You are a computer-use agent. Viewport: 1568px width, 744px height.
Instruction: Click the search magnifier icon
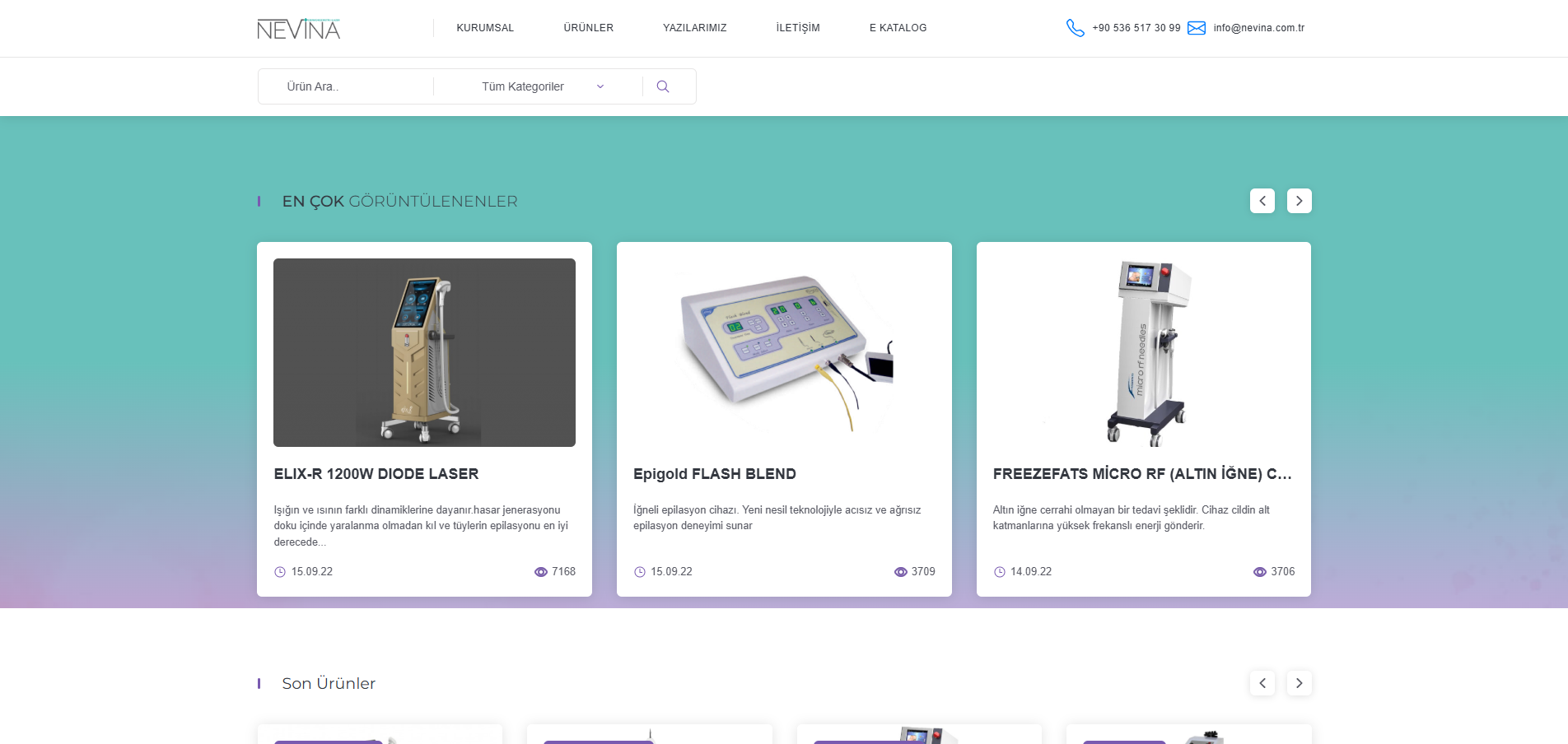click(663, 86)
